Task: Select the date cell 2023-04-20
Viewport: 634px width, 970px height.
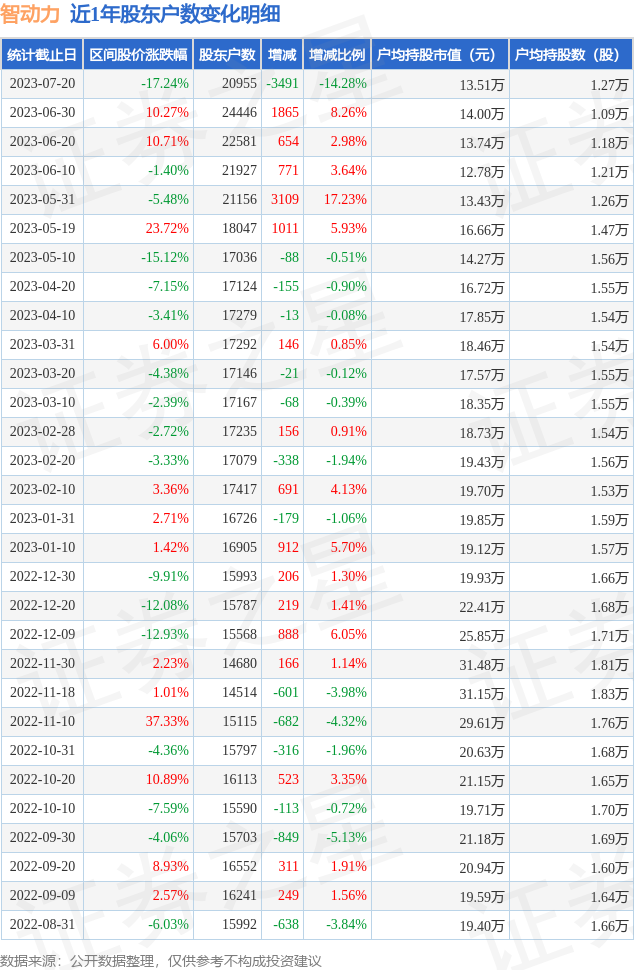Action: coord(42,286)
